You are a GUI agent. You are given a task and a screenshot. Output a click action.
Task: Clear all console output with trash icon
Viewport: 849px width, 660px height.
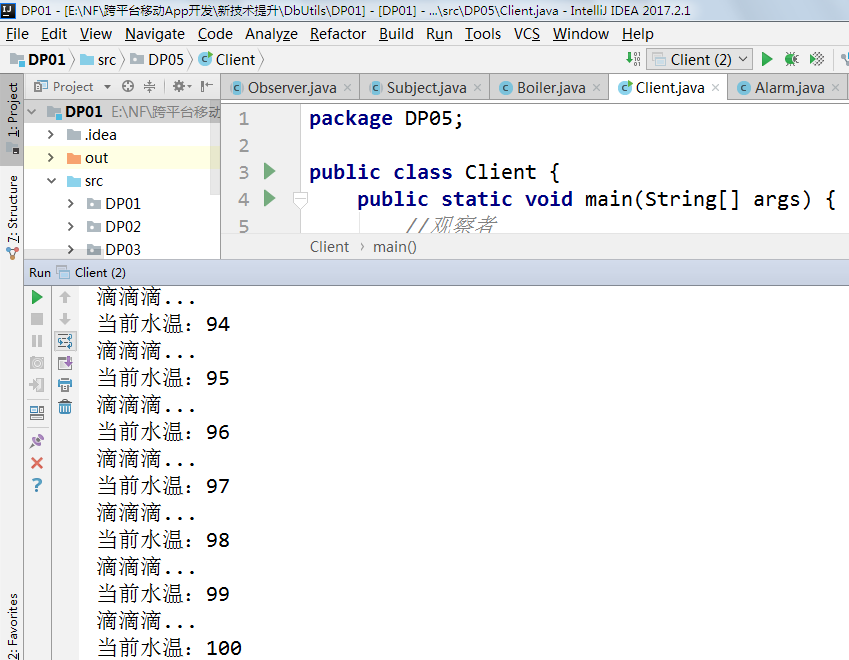pyautogui.click(x=65, y=407)
